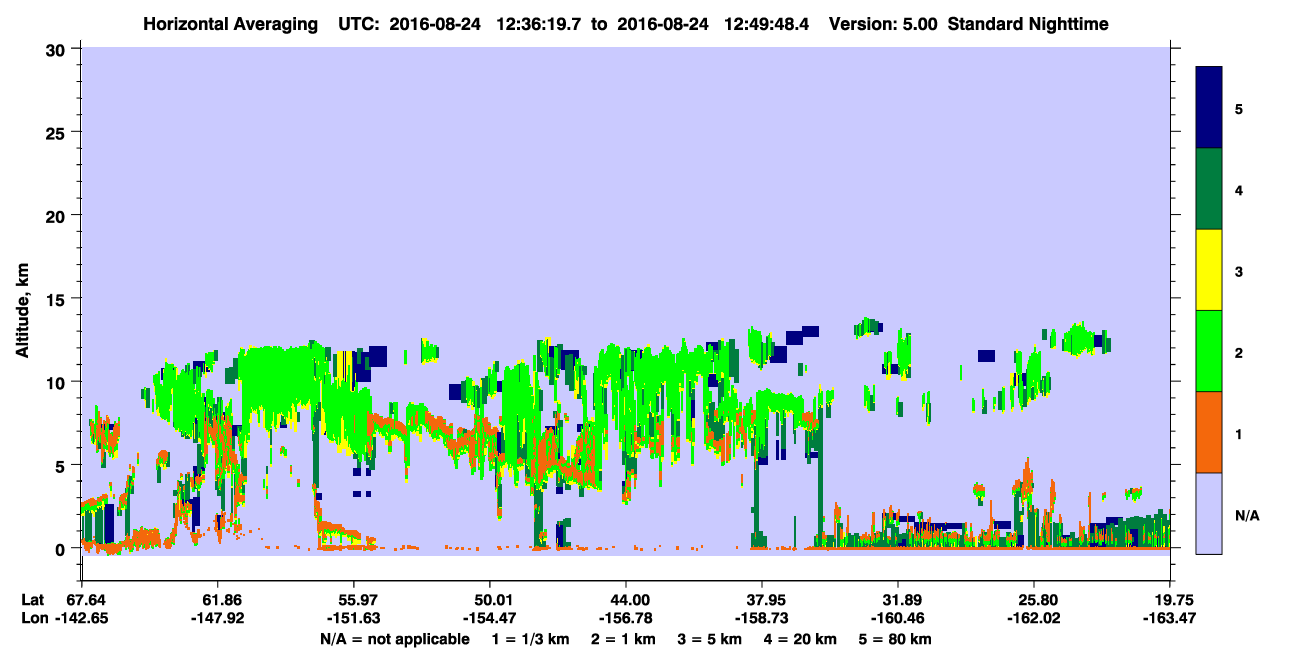Click the bright green colorbar segment labeled 2
The image size is (1300, 667).
1209,351
